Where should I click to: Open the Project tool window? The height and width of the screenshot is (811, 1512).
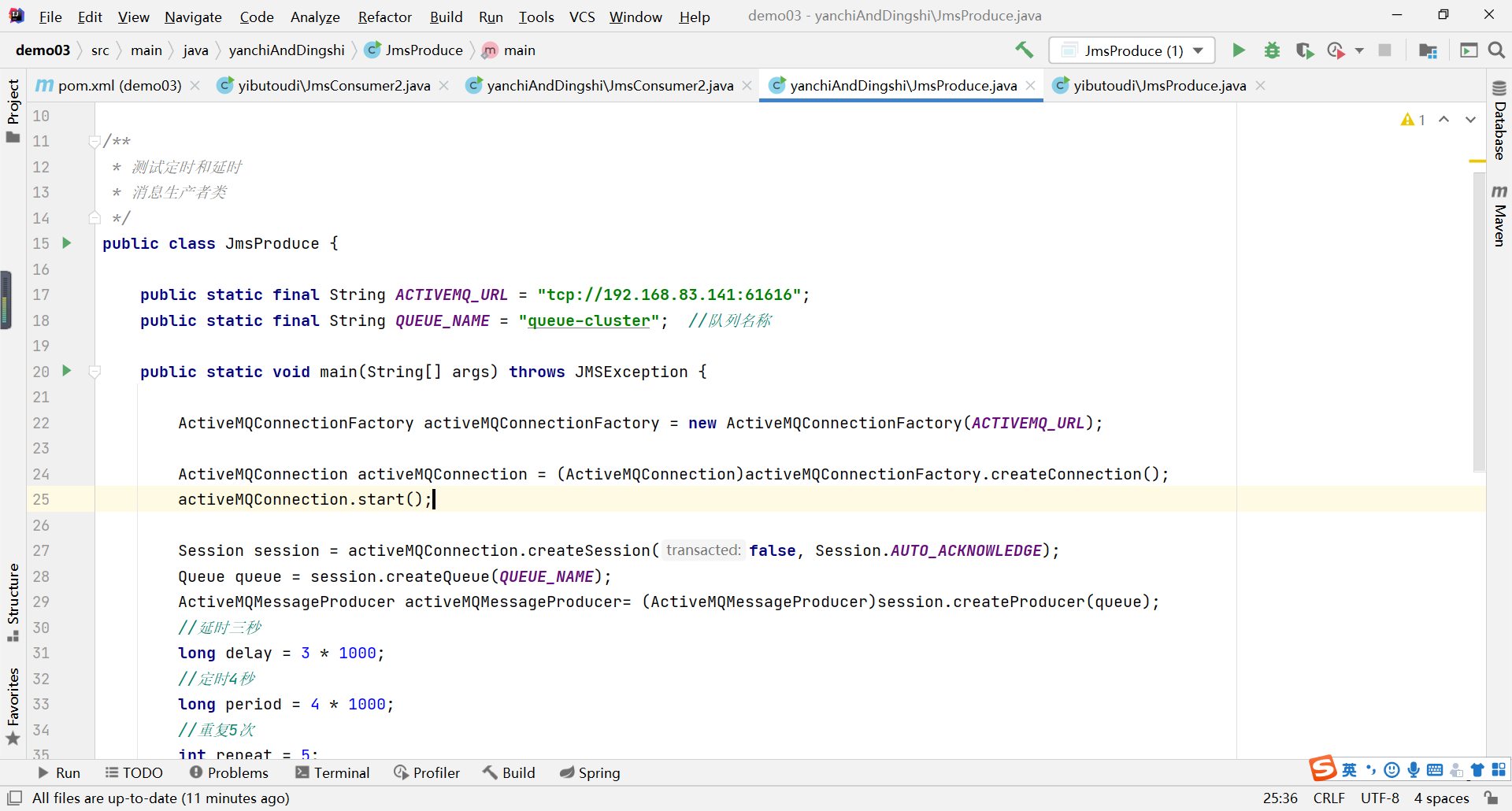(13, 110)
